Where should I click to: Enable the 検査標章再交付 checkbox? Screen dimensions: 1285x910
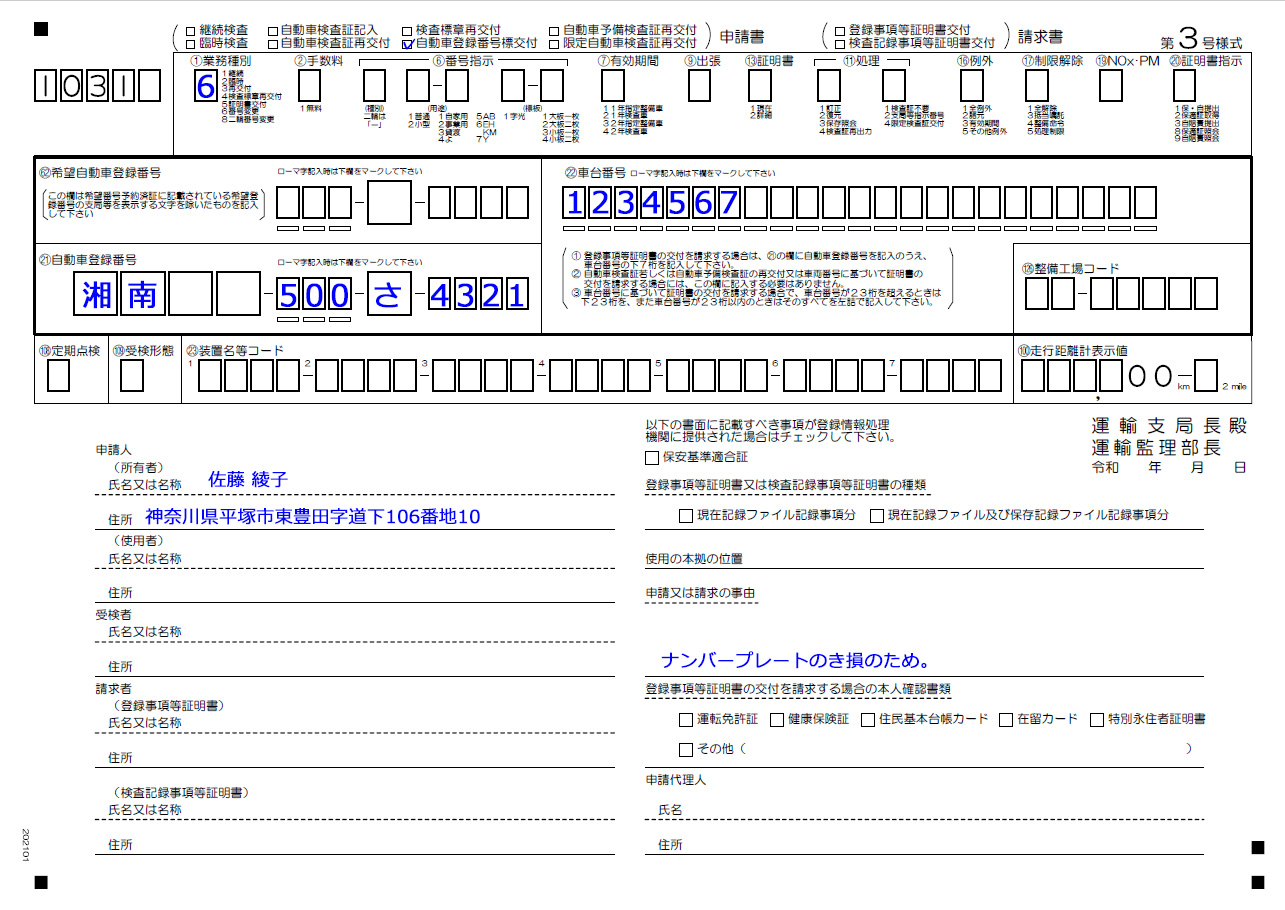[x=407, y=31]
